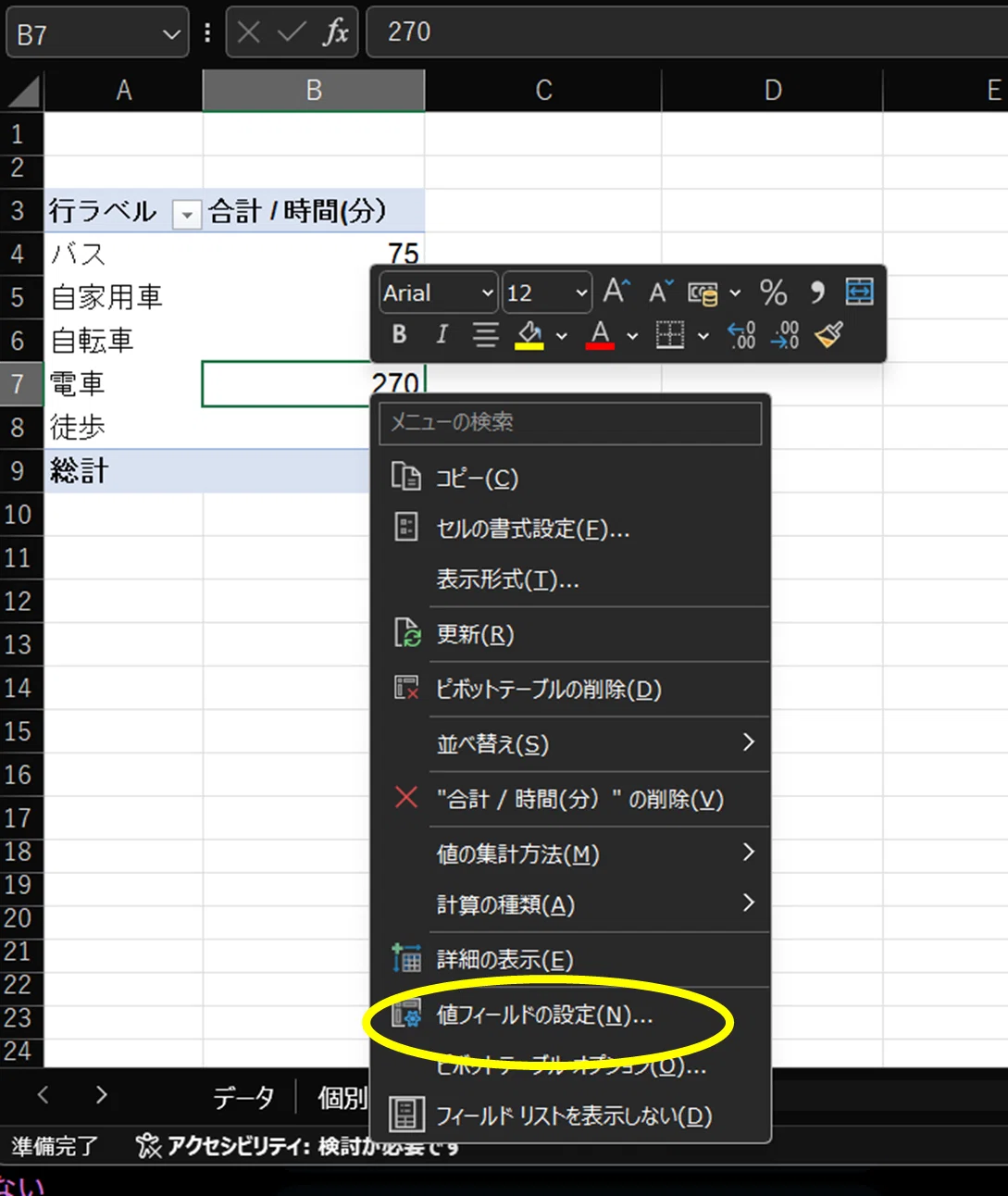
Task: Click the formula bar confirm checkmark
Action: click(291, 32)
